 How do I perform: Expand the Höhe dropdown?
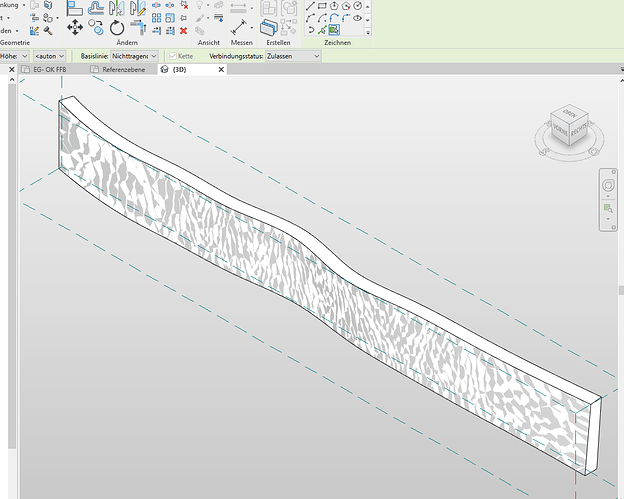coord(22,56)
